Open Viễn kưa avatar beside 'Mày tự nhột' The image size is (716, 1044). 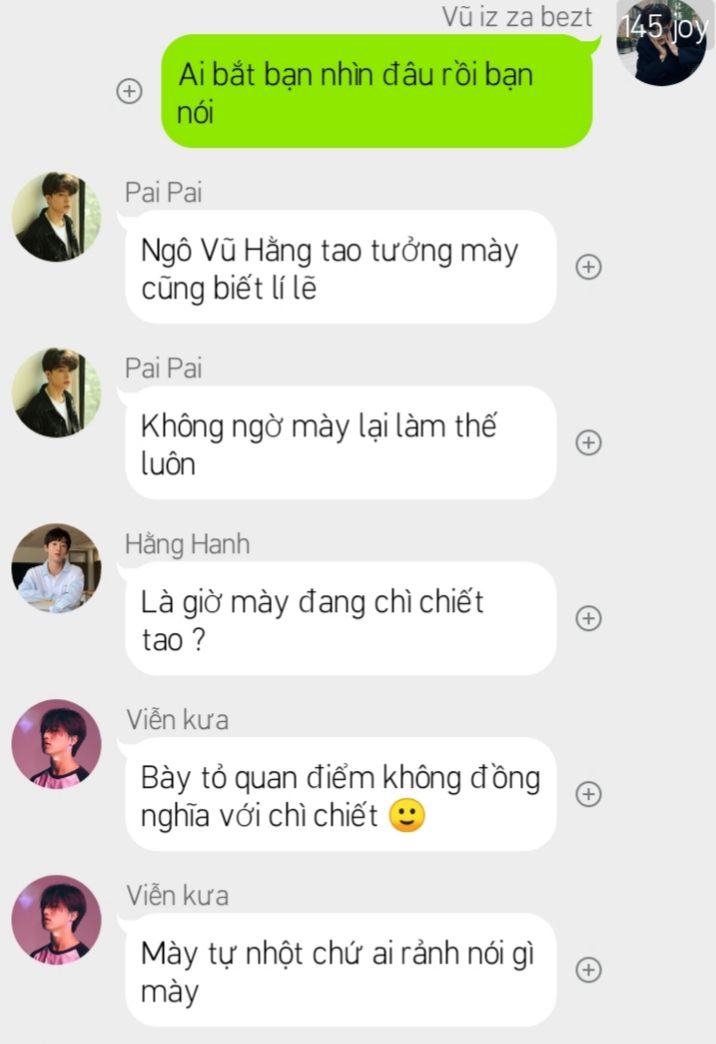point(57,919)
